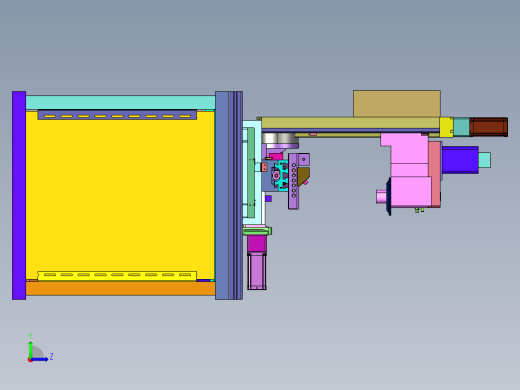This screenshot has height=390, width=520.
Task: Select the yellow slotted rail near the bottom
Action: 117,276
